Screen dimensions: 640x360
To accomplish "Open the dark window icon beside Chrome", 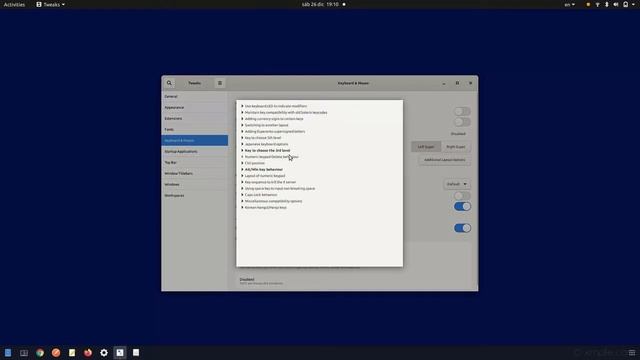I will click(x=24, y=353).
